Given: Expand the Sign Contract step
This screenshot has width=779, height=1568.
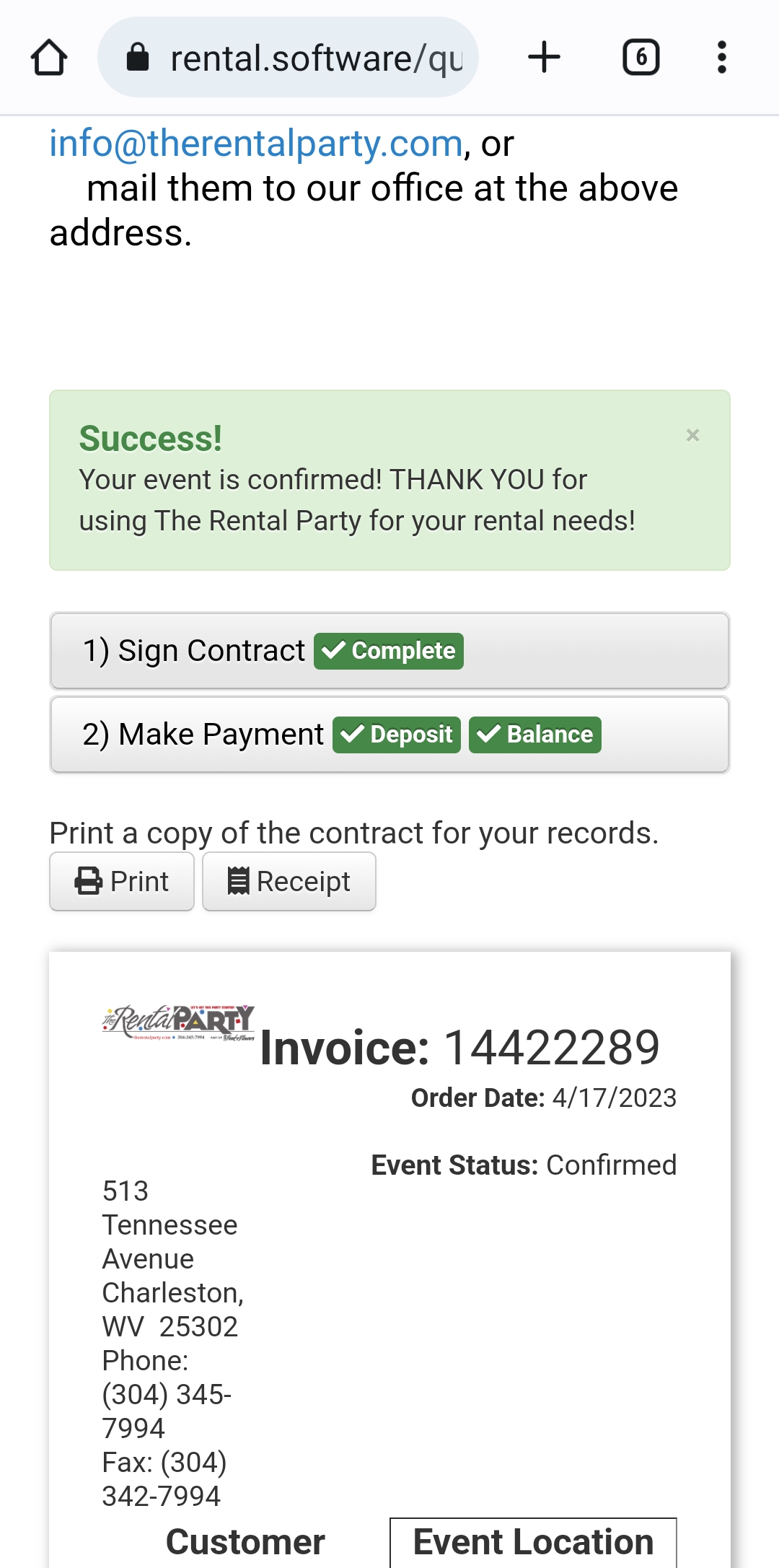Looking at the screenshot, I should tap(195, 651).
